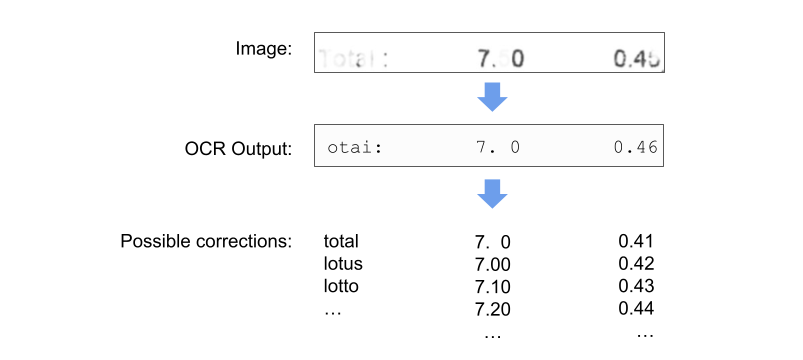Click the ellipsis under the 7.20 column

(493, 333)
